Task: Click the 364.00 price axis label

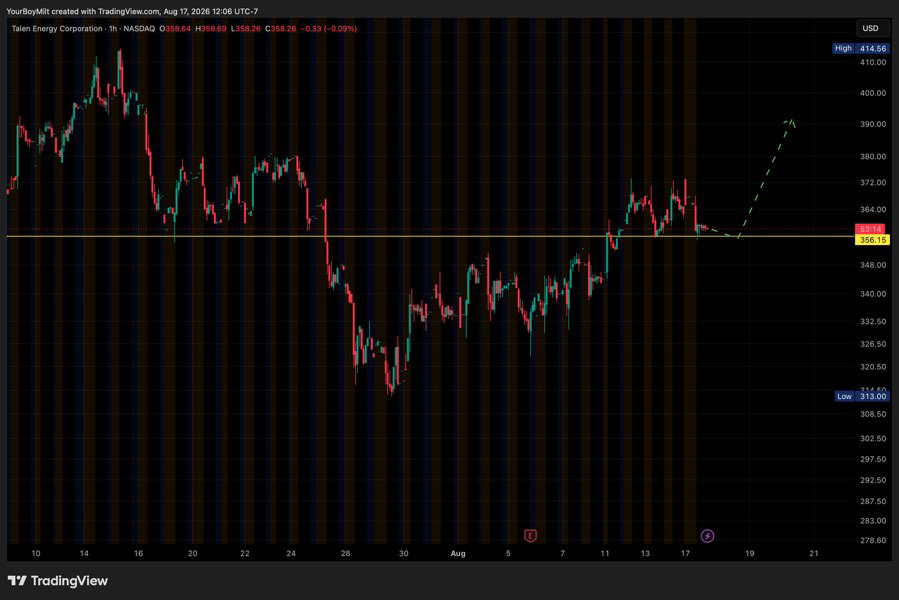Action: (873, 209)
